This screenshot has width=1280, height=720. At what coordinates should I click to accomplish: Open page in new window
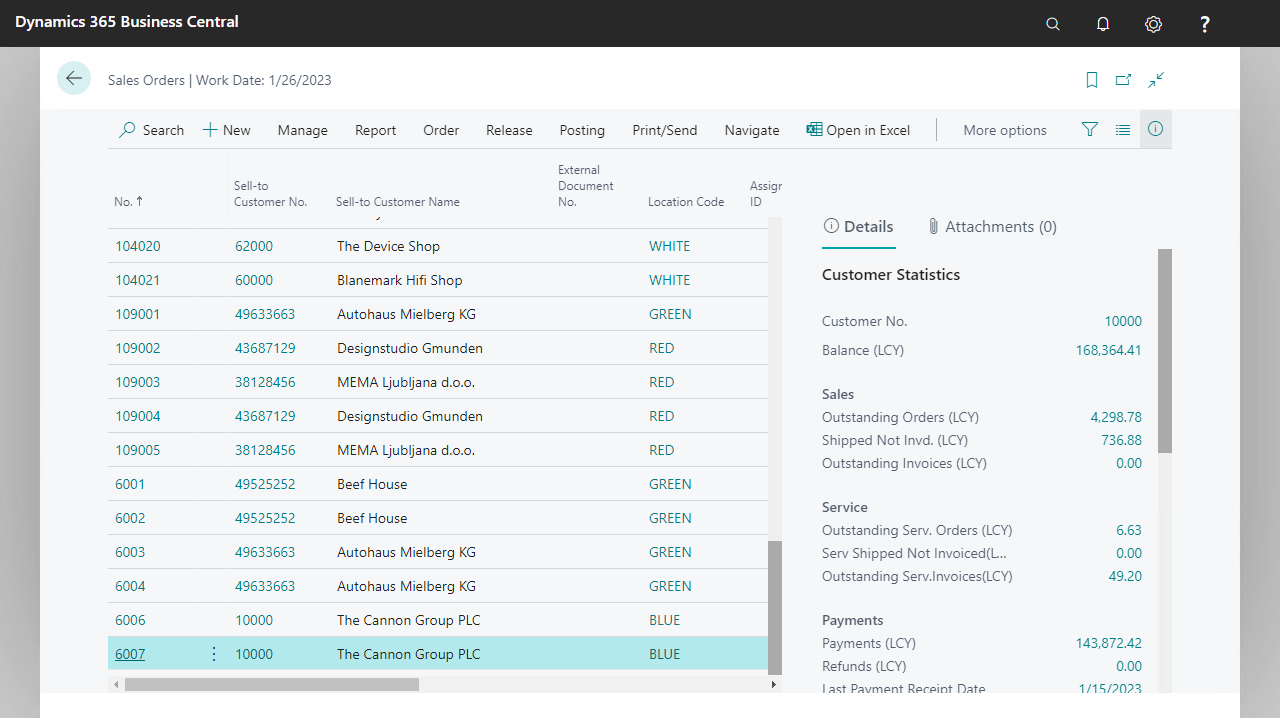pos(1124,80)
